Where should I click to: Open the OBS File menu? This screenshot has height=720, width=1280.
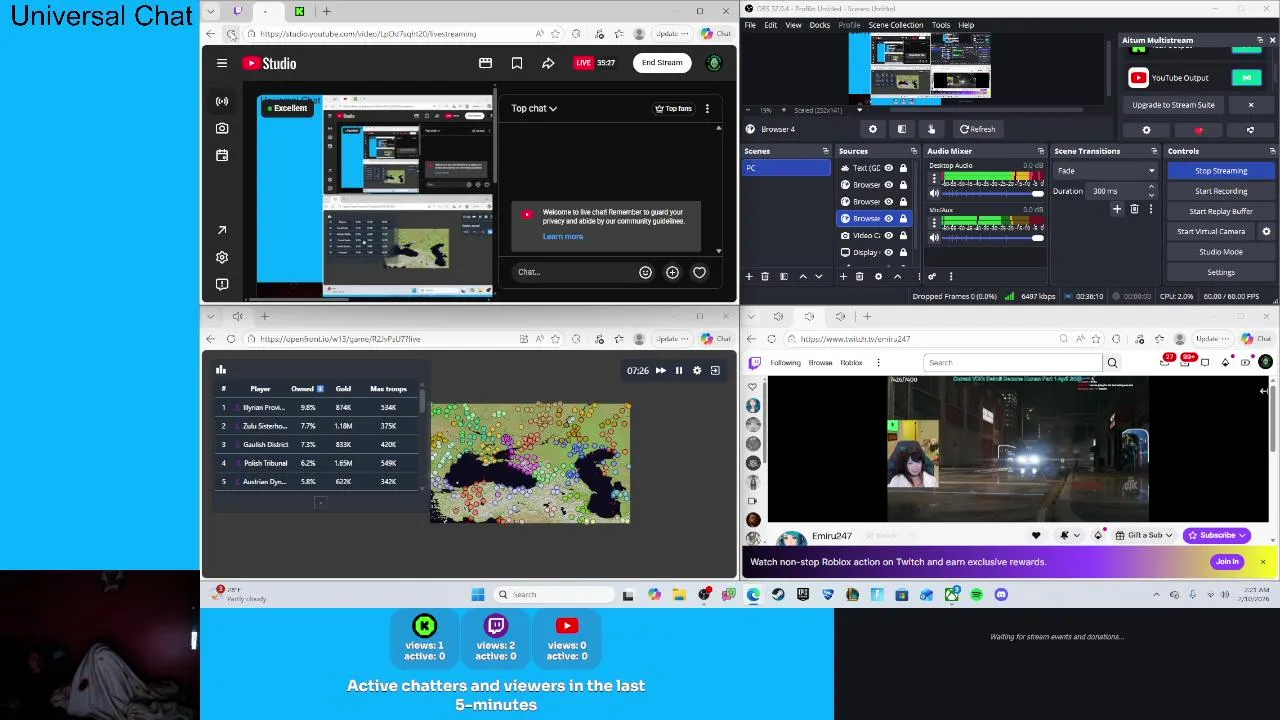[750, 25]
